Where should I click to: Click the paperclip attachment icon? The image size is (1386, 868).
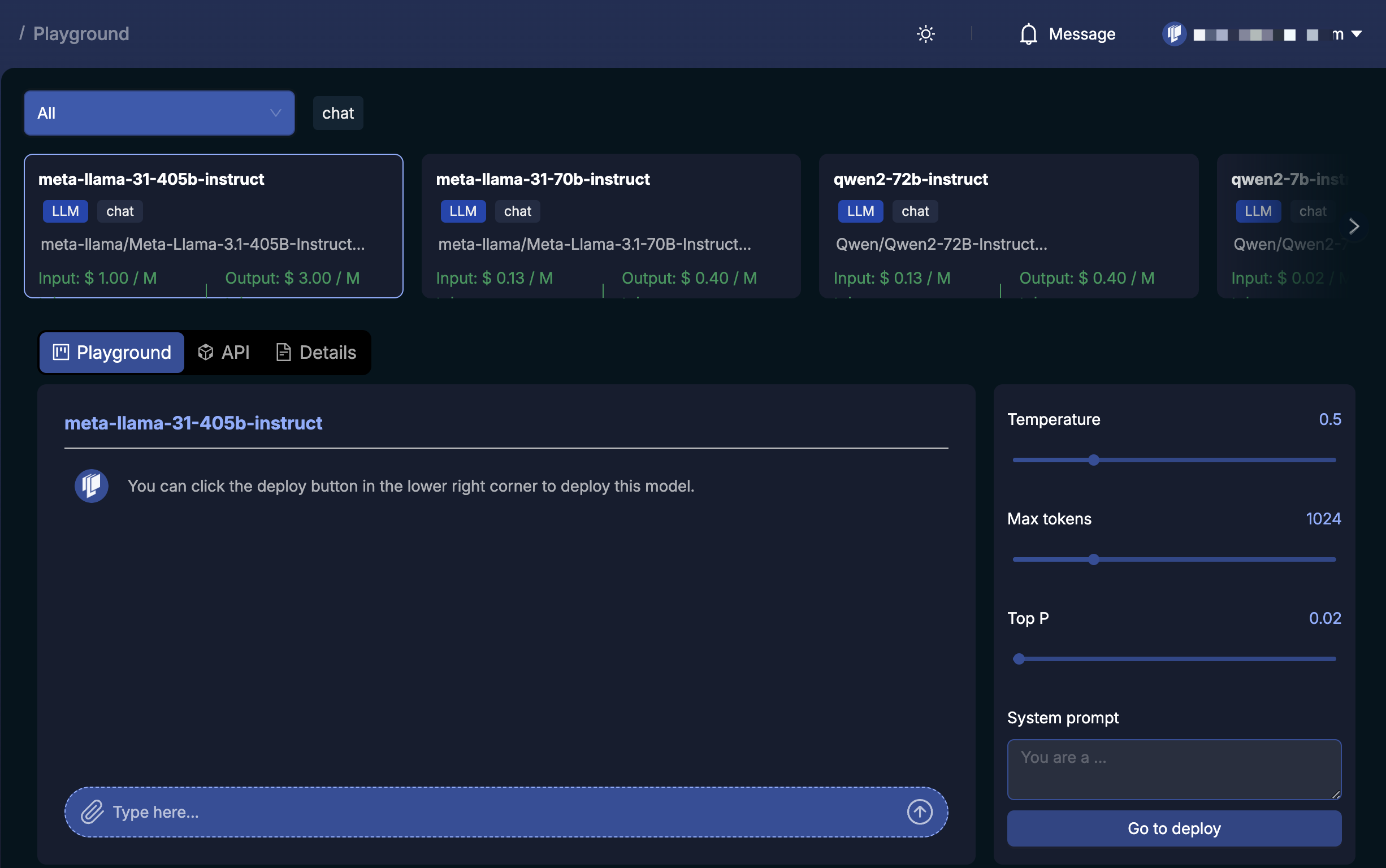[92, 811]
